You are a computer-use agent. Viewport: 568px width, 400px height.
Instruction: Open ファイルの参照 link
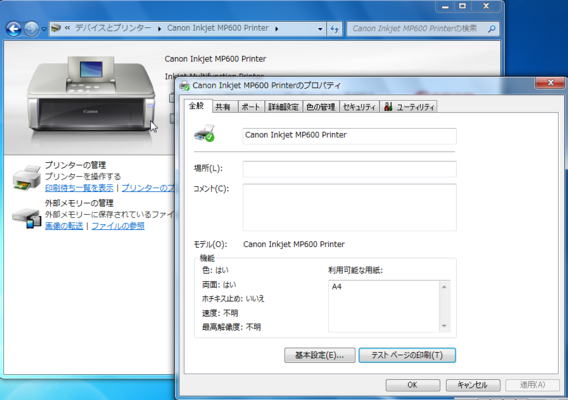(x=118, y=226)
